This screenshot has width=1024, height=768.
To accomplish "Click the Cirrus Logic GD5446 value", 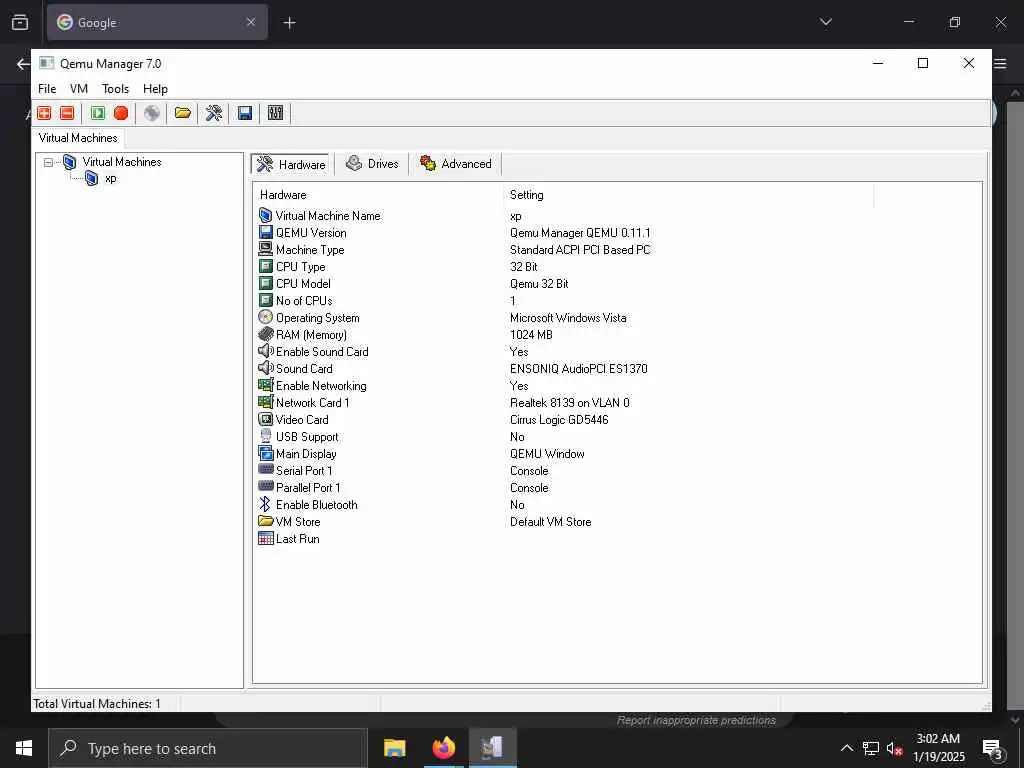I will (559, 419).
